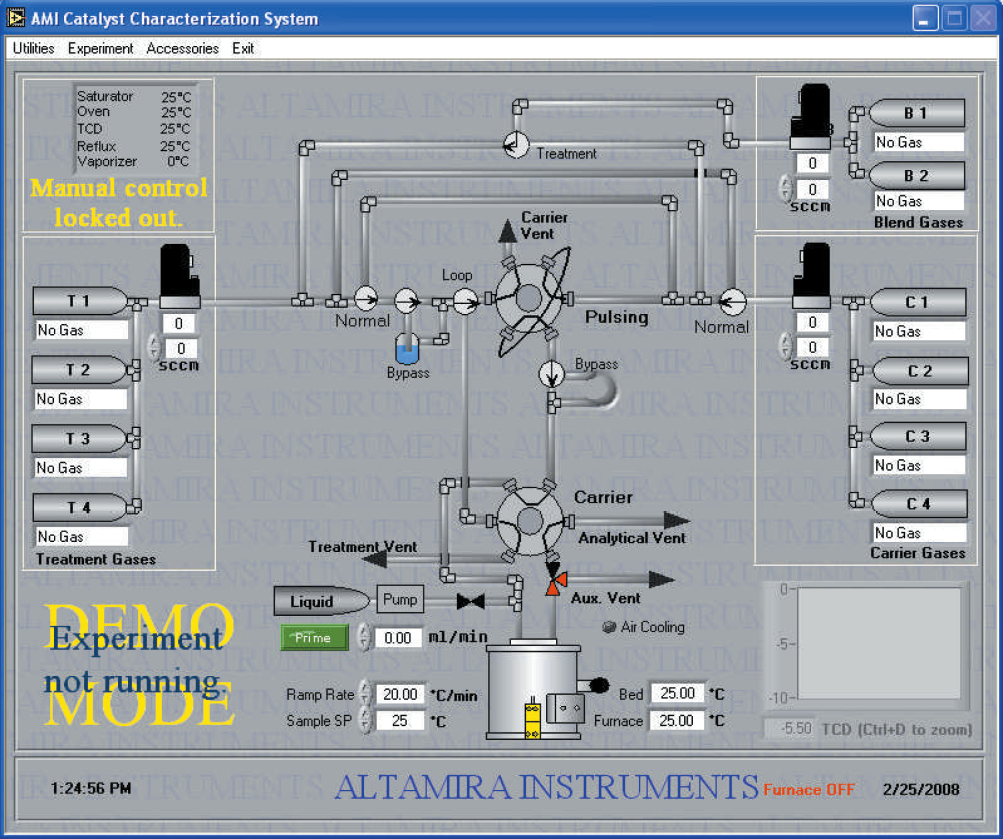
Task: Click the C 1 No Gas field
Action: coord(919,331)
